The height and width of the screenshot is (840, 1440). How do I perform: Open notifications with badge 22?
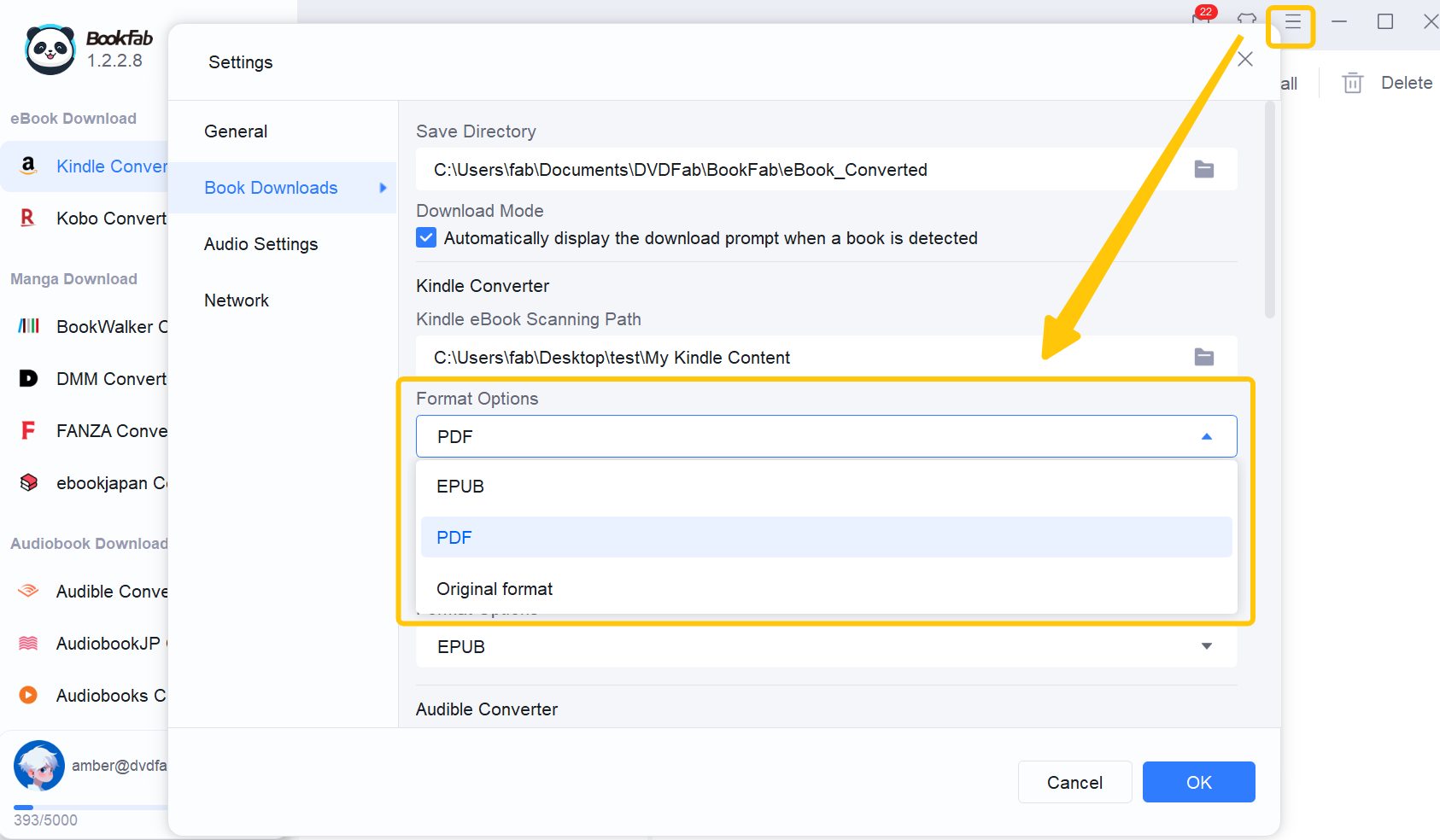pos(1203,16)
